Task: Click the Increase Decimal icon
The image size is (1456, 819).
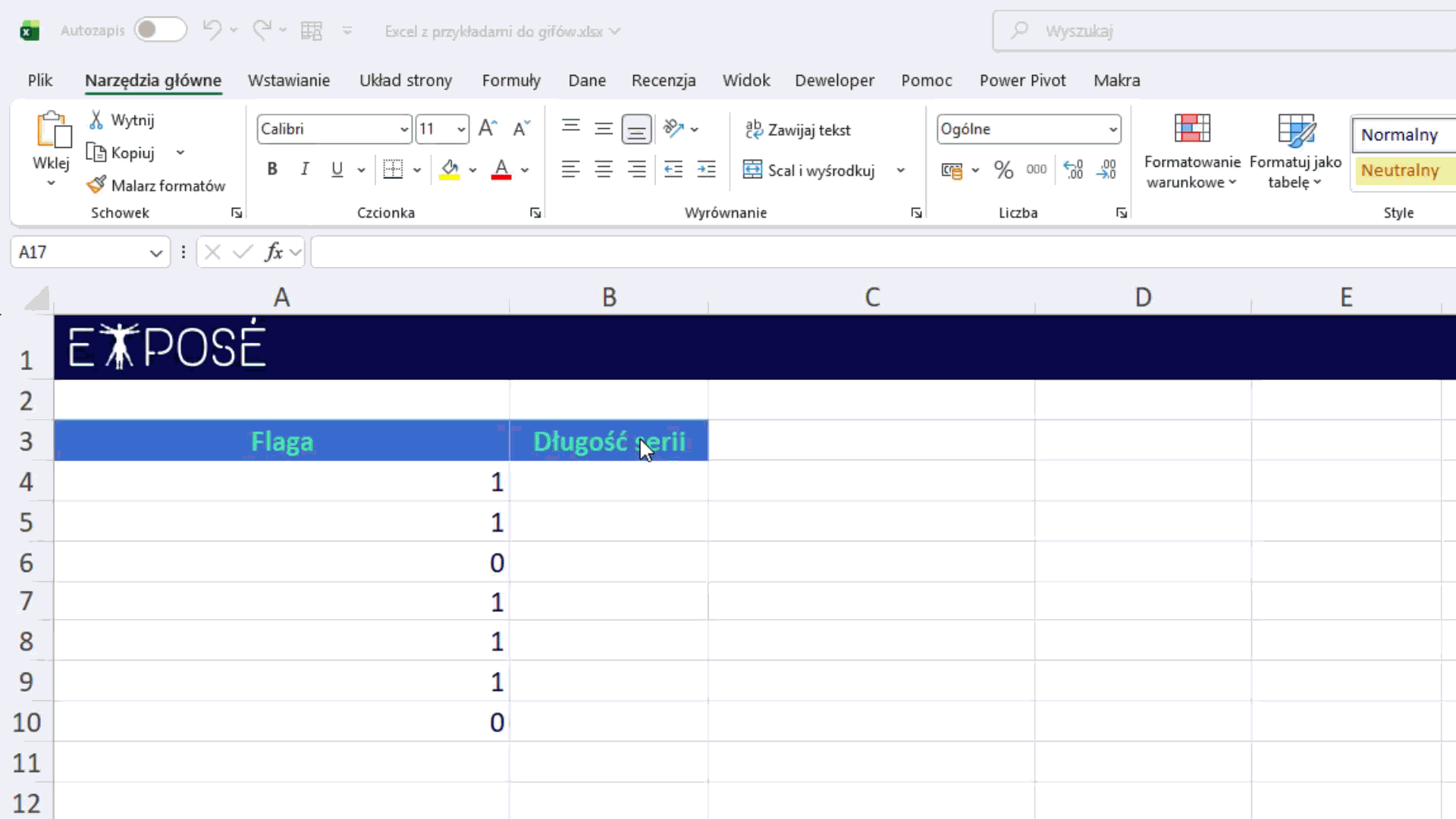Action: coord(1073,170)
